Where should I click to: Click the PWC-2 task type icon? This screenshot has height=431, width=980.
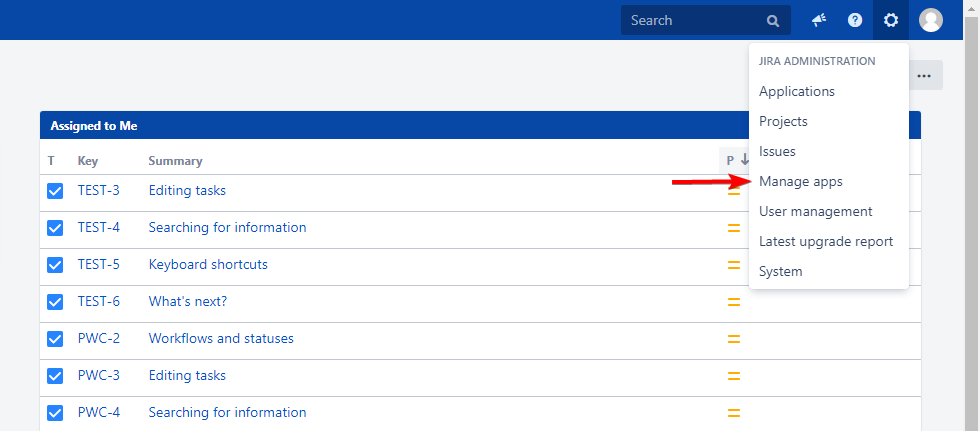pos(55,339)
